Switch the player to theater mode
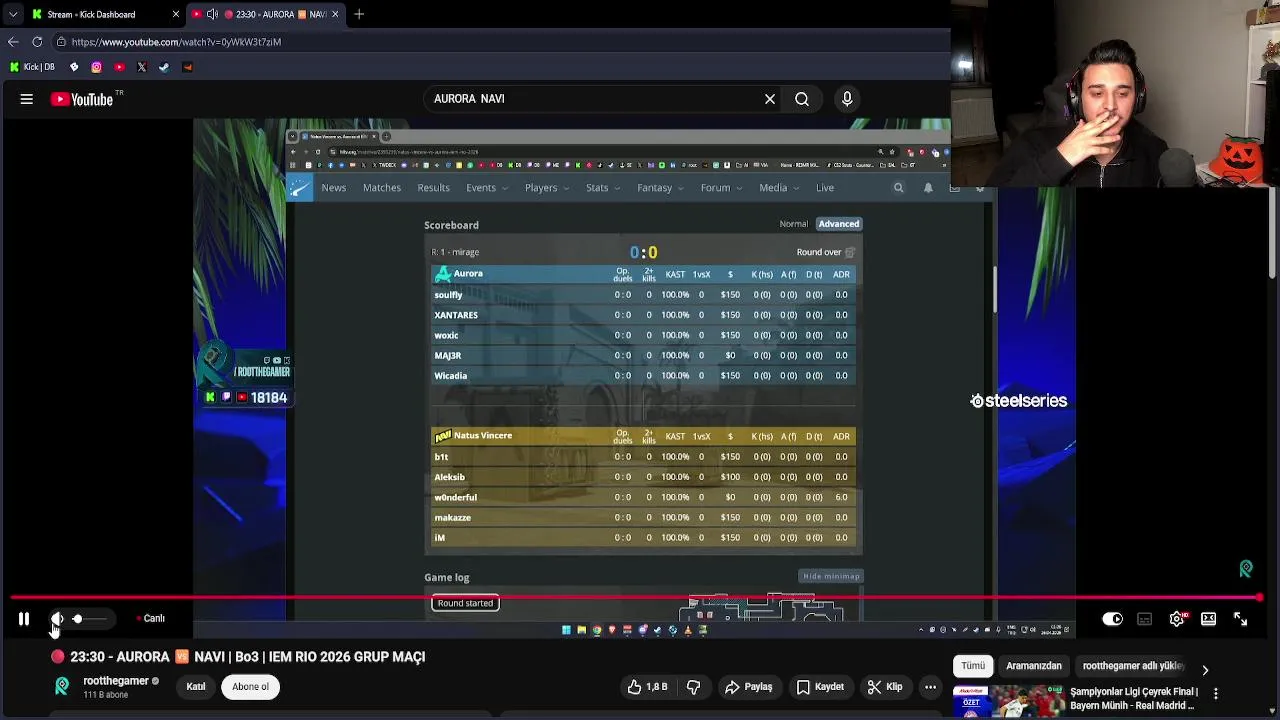 1209,619
